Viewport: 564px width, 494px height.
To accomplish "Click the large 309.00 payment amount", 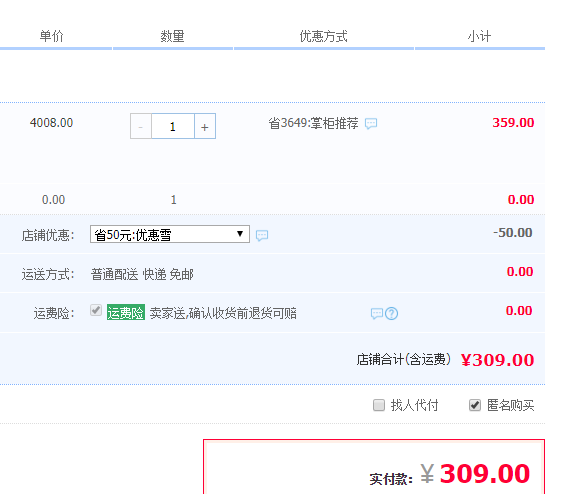I will coord(485,473).
